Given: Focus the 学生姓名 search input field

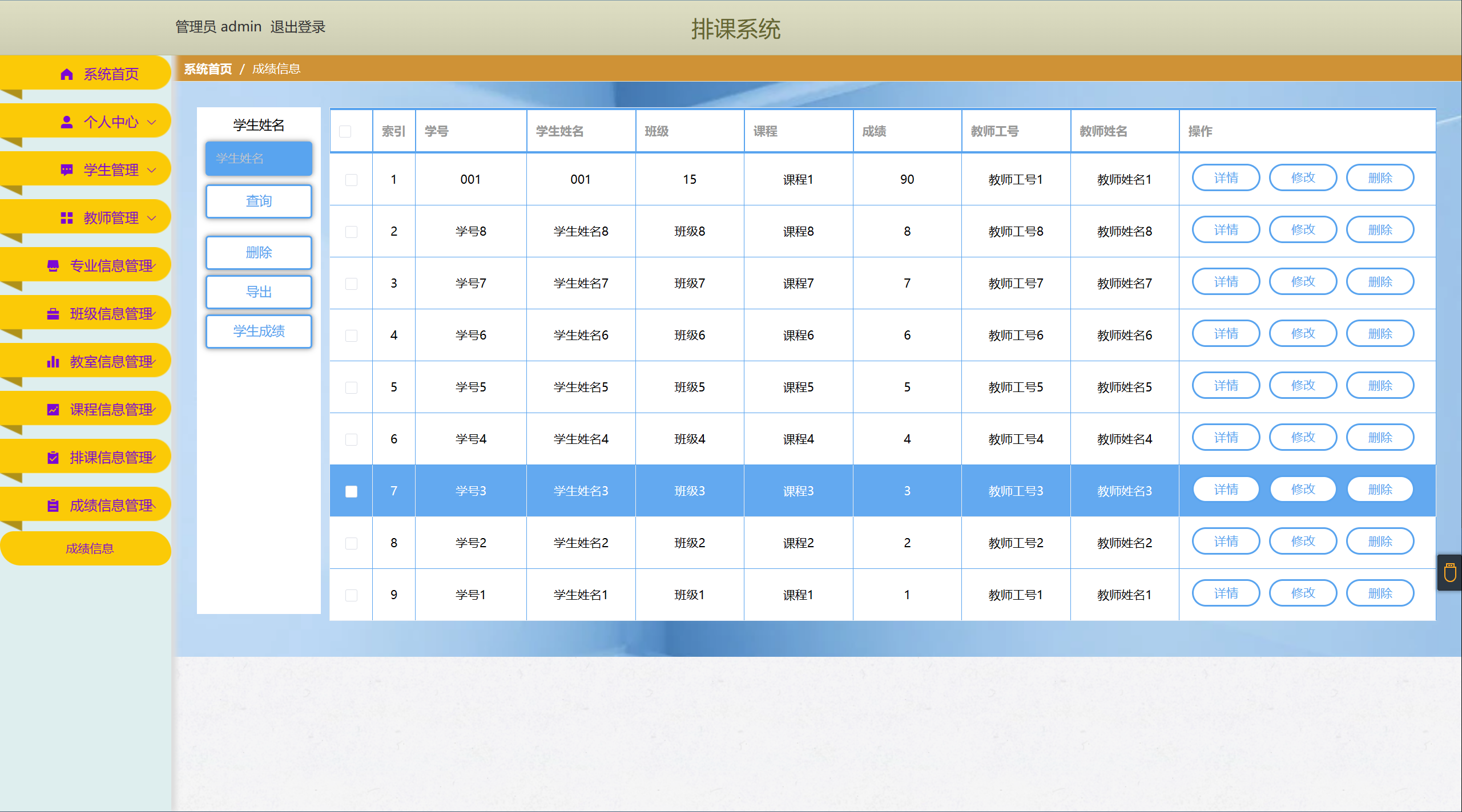Looking at the screenshot, I should [259, 159].
